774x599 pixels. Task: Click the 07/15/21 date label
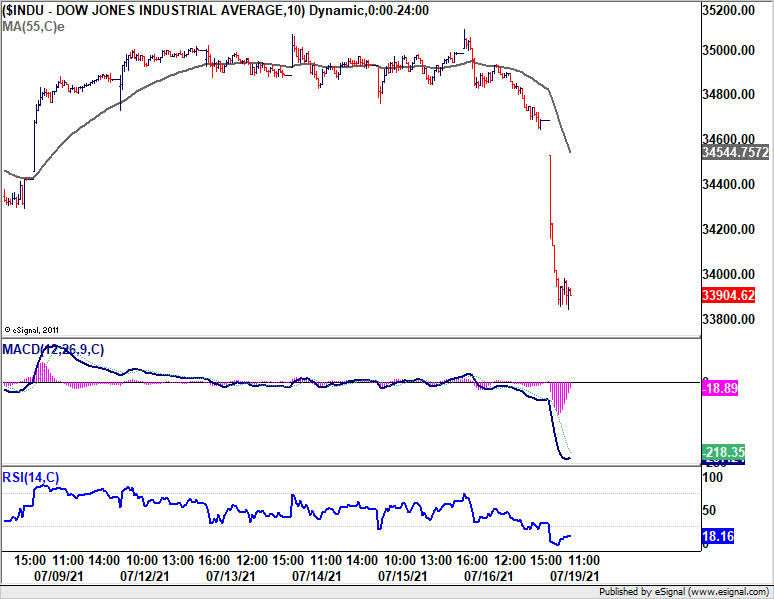pyautogui.click(x=402, y=576)
